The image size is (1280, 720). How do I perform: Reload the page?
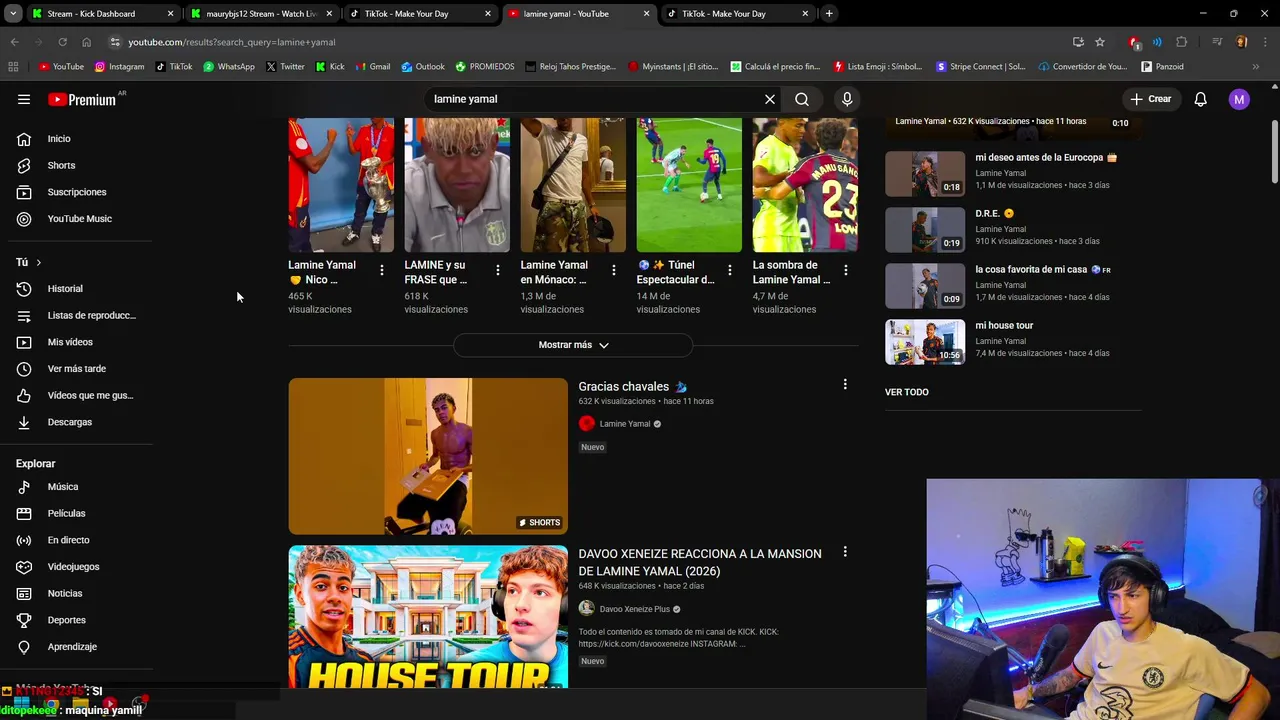[x=62, y=42]
